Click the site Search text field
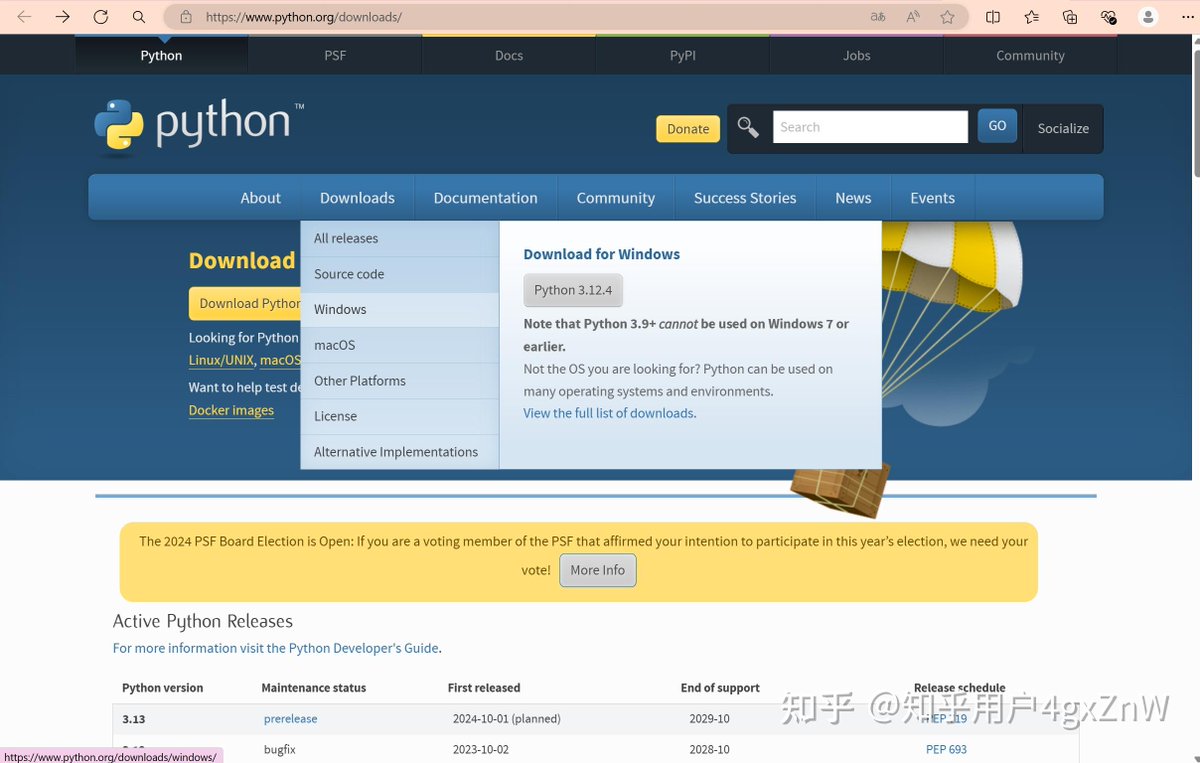This screenshot has width=1200, height=763. coord(870,127)
